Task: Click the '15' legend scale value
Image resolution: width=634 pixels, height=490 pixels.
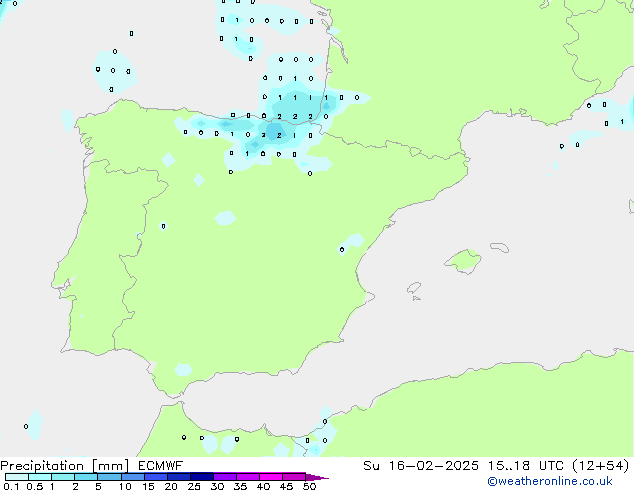Action: pyautogui.click(x=148, y=486)
